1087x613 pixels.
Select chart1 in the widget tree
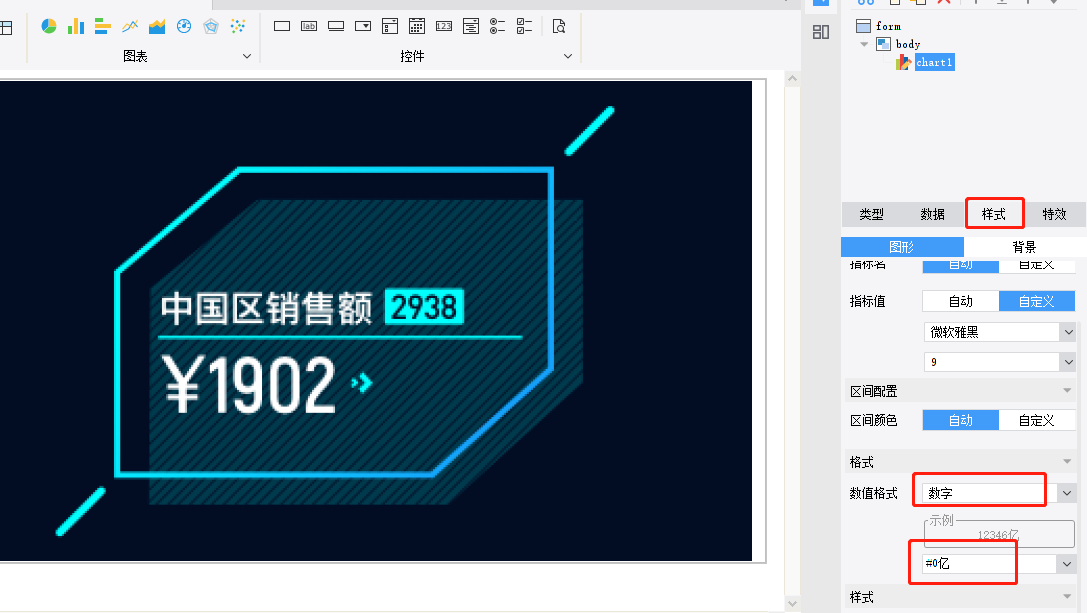tap(934, 62)
